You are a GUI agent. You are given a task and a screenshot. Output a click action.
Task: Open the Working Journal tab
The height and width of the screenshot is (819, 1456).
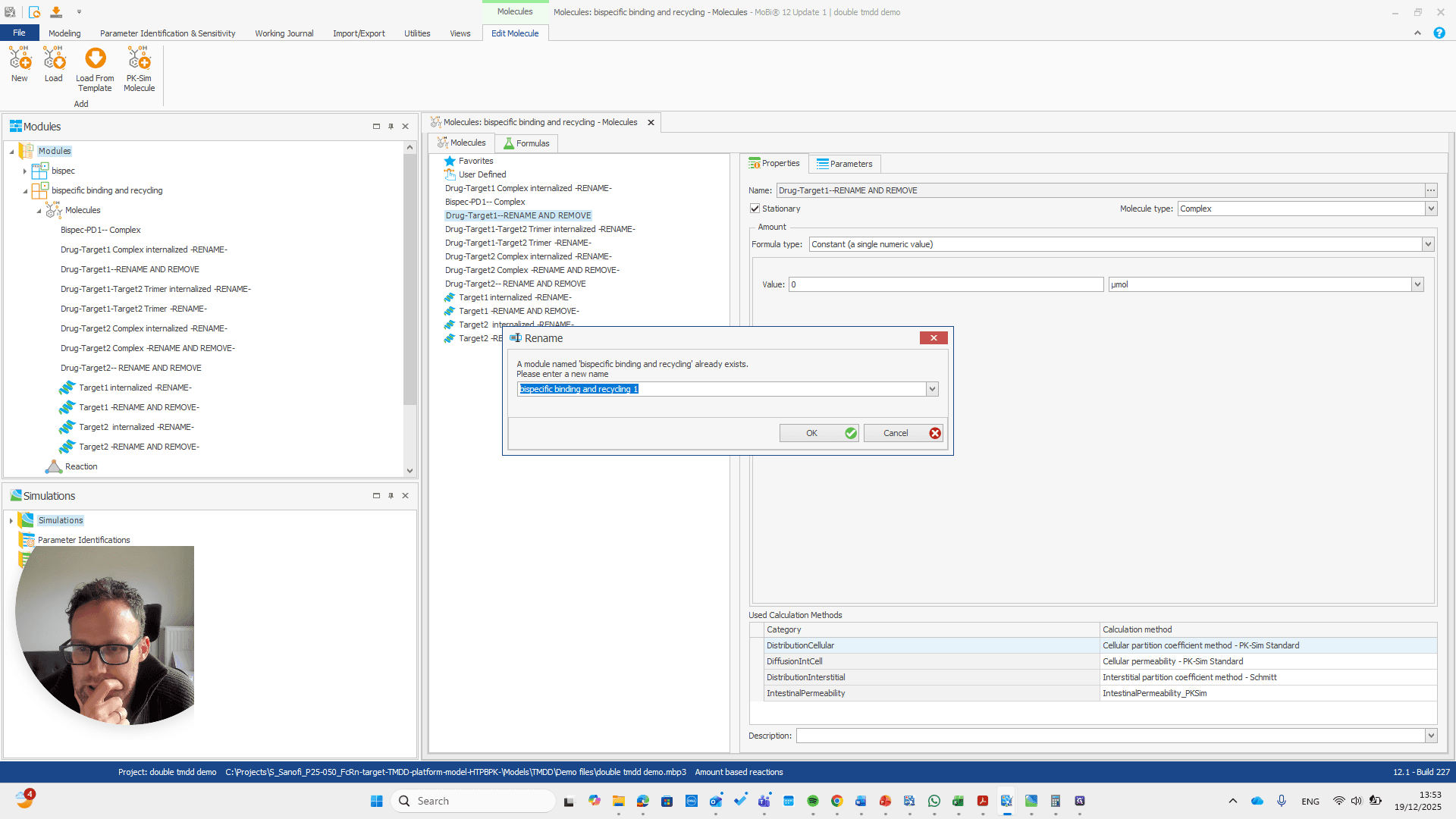pyautogui.click(x=284, y=33)
